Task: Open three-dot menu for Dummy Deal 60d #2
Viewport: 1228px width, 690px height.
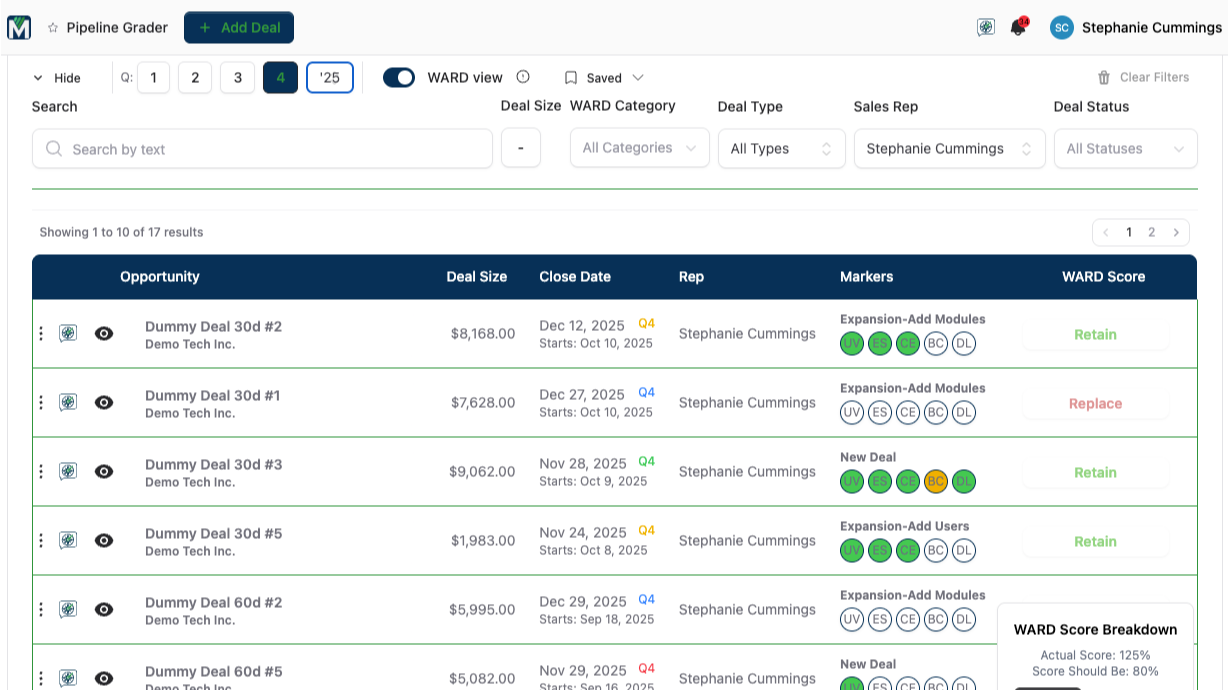Action: [x=41, y=609]
